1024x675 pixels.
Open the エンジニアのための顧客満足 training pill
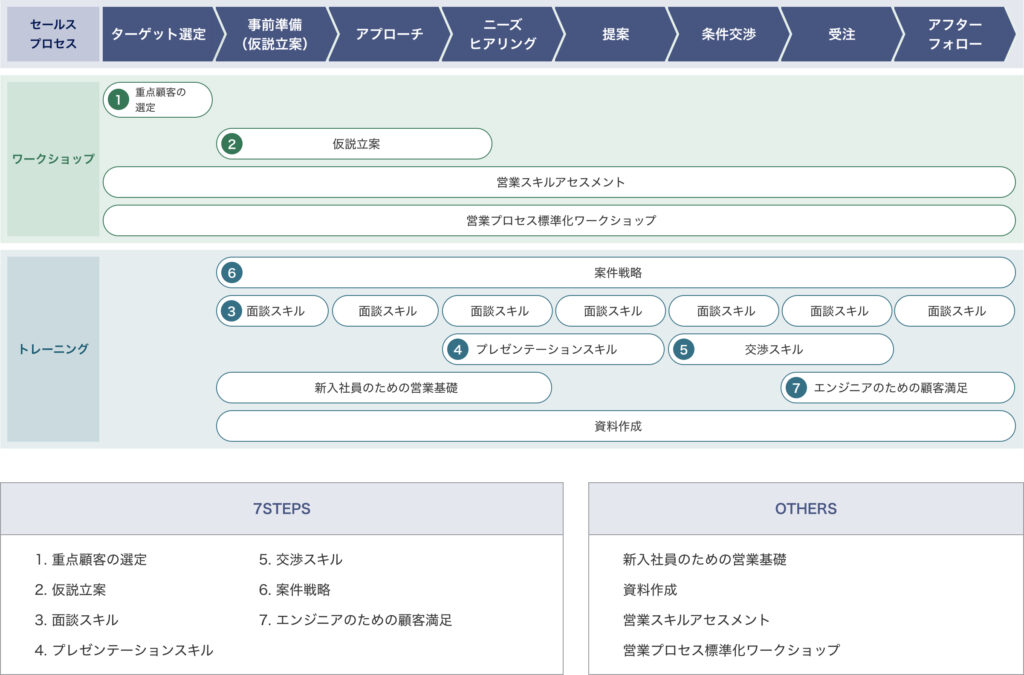tap(898, 388)
